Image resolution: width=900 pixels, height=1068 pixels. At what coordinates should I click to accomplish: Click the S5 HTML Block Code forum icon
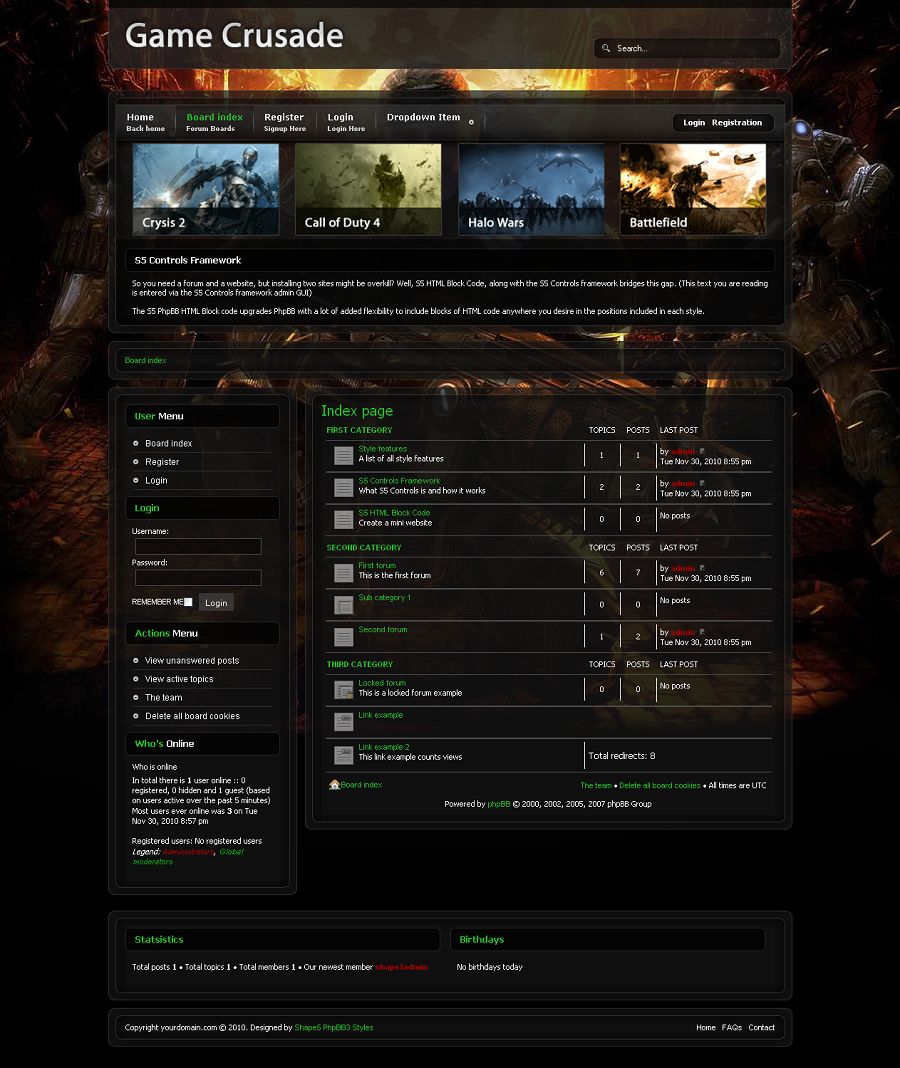click(x=343, y=519)
